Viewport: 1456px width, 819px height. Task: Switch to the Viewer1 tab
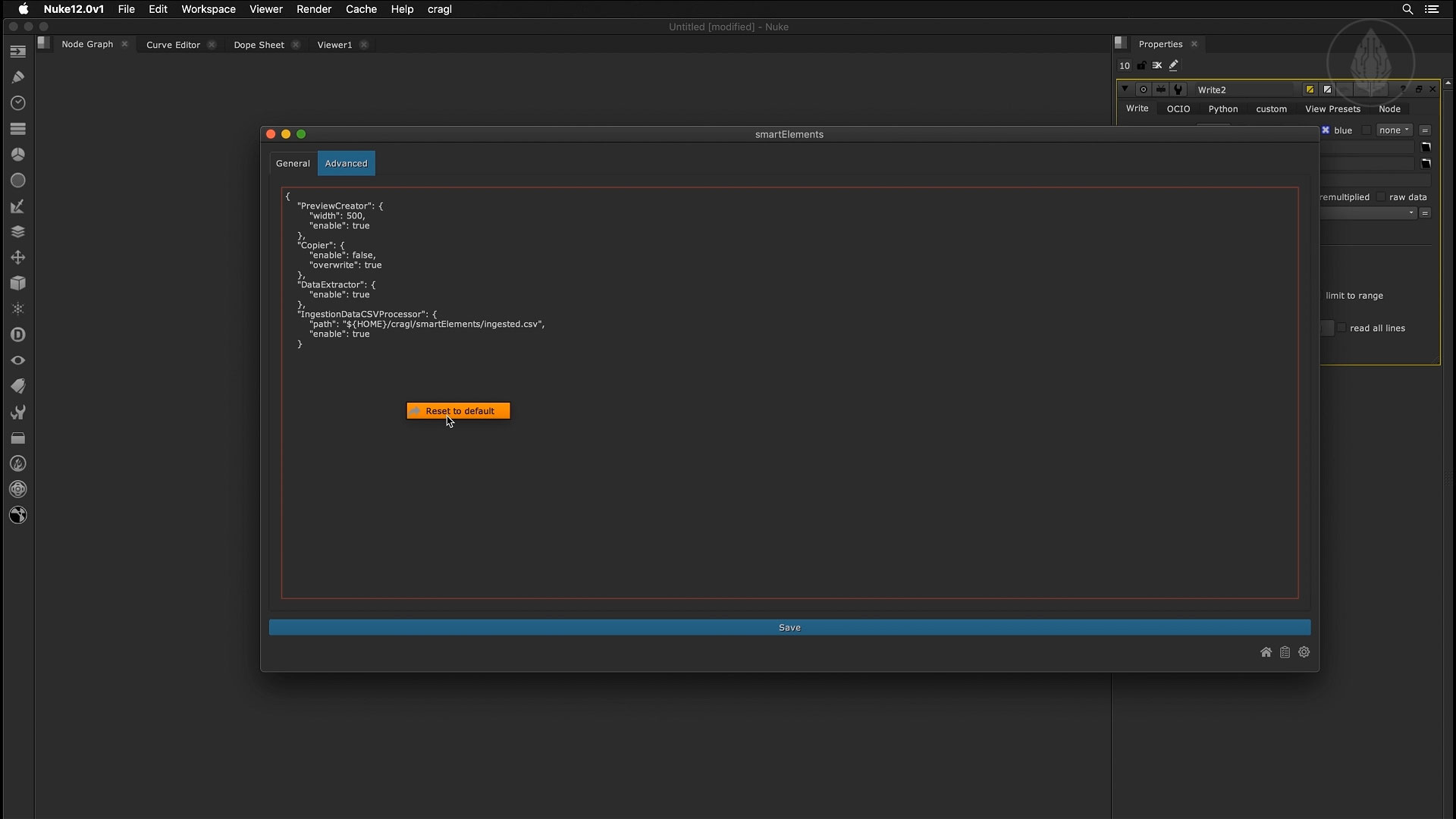click(x=334, y=45)
